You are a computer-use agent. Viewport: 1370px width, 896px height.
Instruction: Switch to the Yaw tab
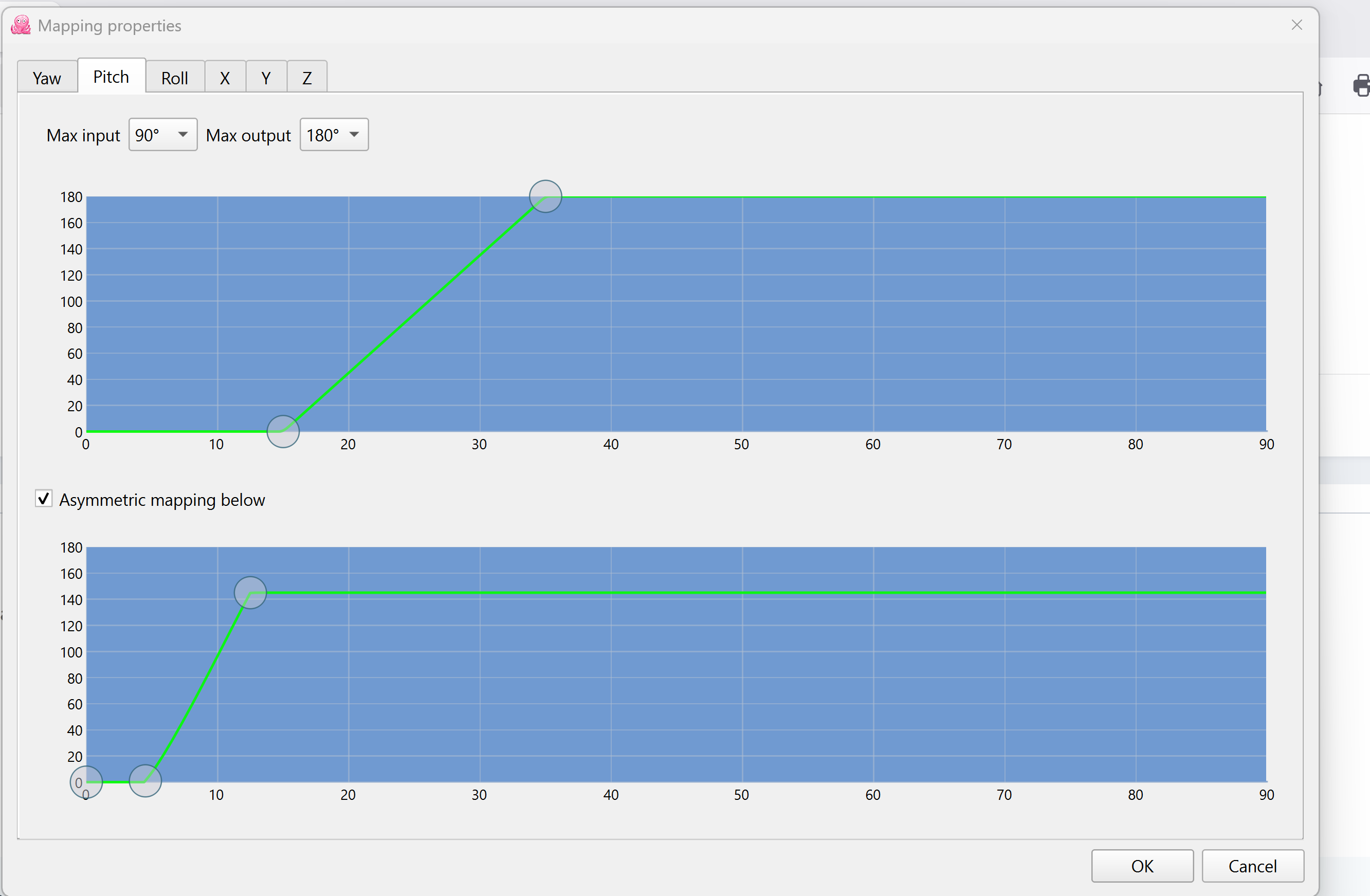pos(47,77)
